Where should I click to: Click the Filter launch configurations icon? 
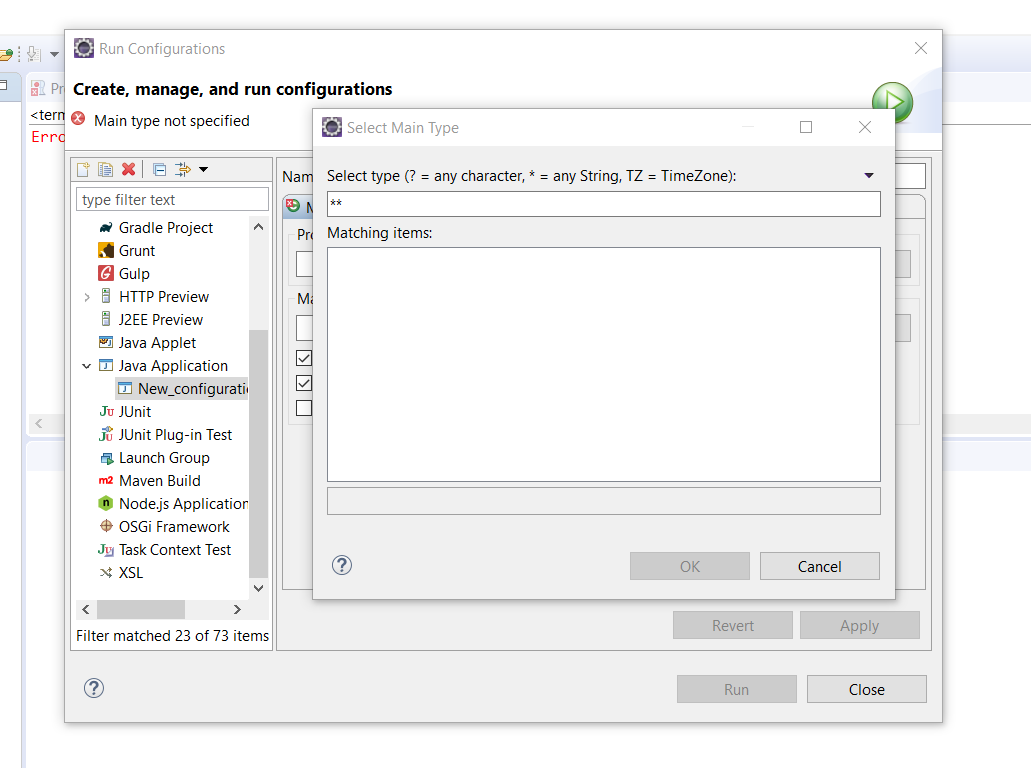[x=183, y=170]
